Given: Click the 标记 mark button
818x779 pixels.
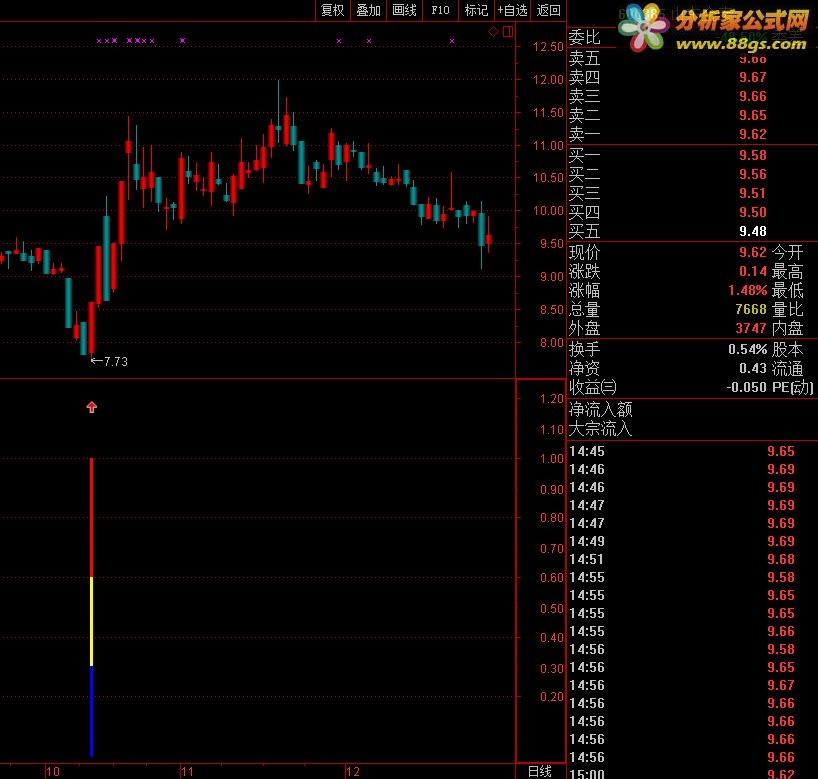Looking at the screenshot, I should pos(476,10).
